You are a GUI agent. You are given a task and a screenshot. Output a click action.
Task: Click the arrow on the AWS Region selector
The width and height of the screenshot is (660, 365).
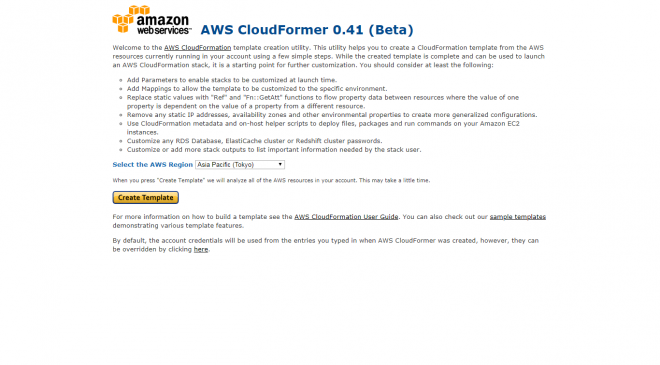[280, 165]
